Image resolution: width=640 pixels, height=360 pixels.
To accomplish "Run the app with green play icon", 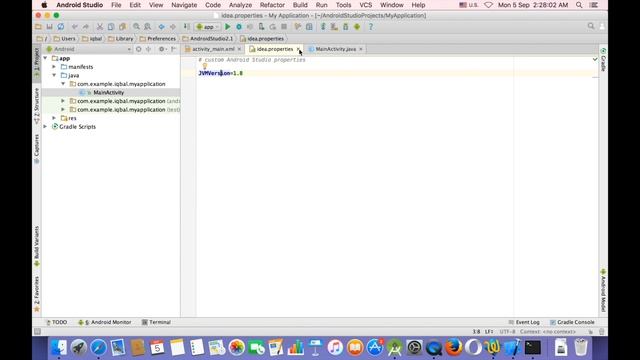I will point(228,27).
